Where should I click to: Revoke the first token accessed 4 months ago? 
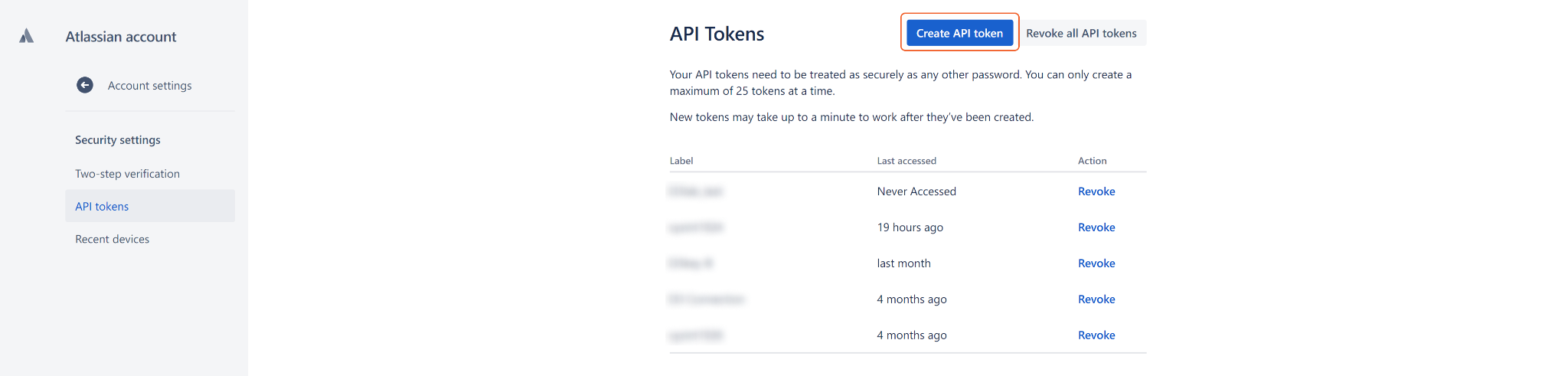coord(1096,299)
